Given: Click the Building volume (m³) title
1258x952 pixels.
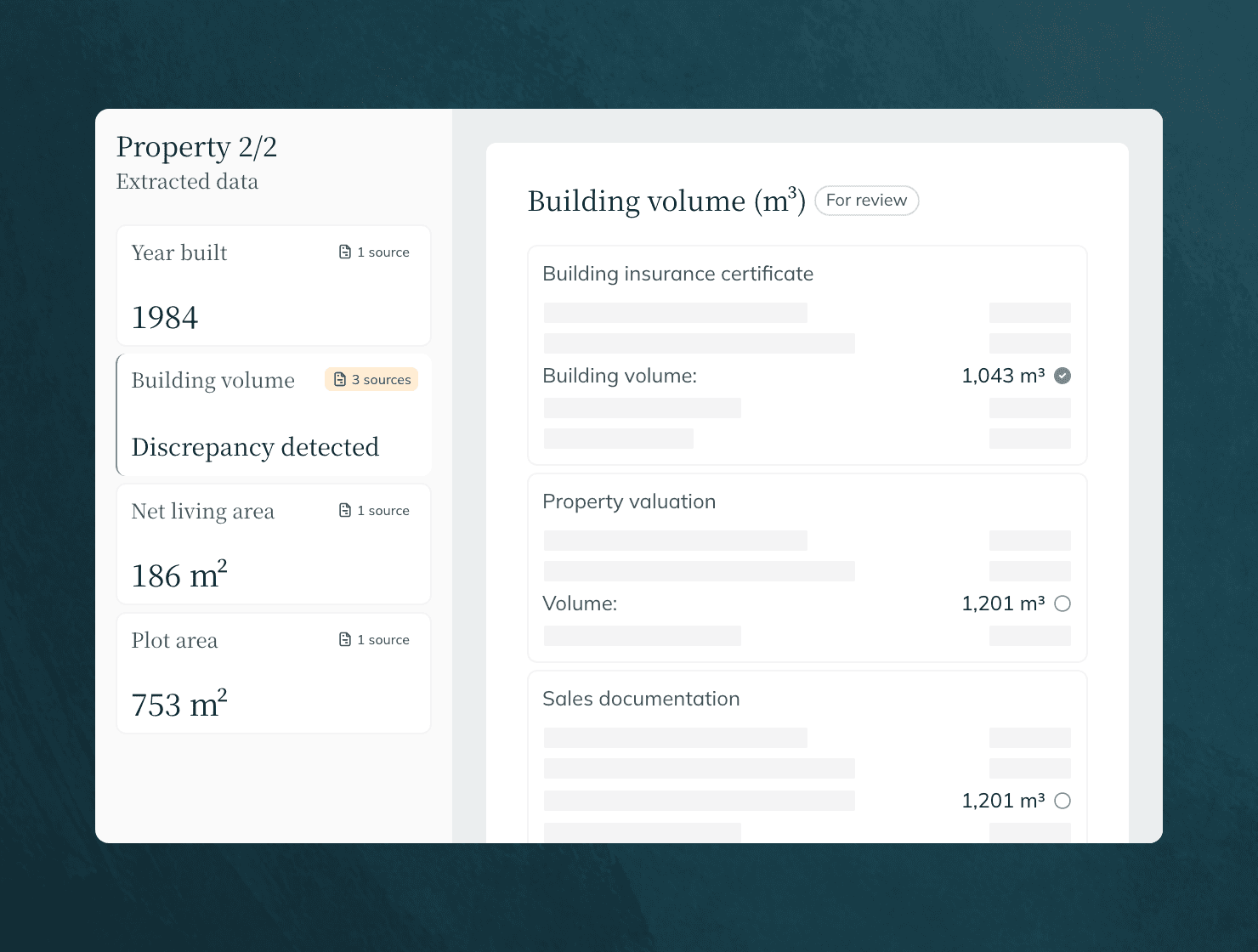Looking at the screenshot, I should 666,201.
